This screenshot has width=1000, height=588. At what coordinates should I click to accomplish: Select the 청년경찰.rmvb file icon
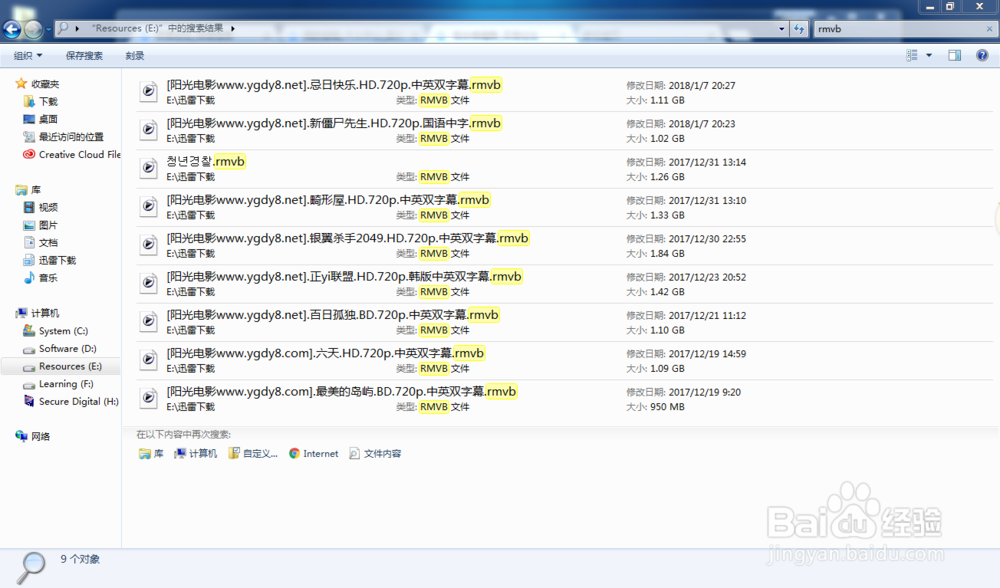click(x=149, y=168)
